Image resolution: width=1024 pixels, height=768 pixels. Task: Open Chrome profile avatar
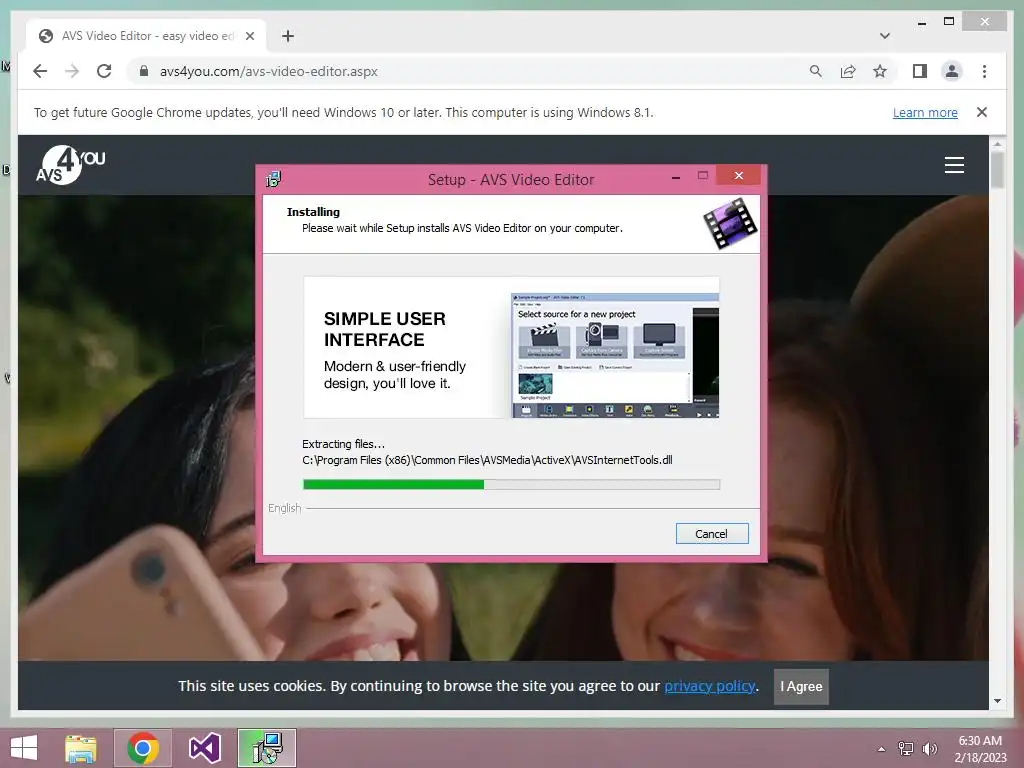point(952,71)
